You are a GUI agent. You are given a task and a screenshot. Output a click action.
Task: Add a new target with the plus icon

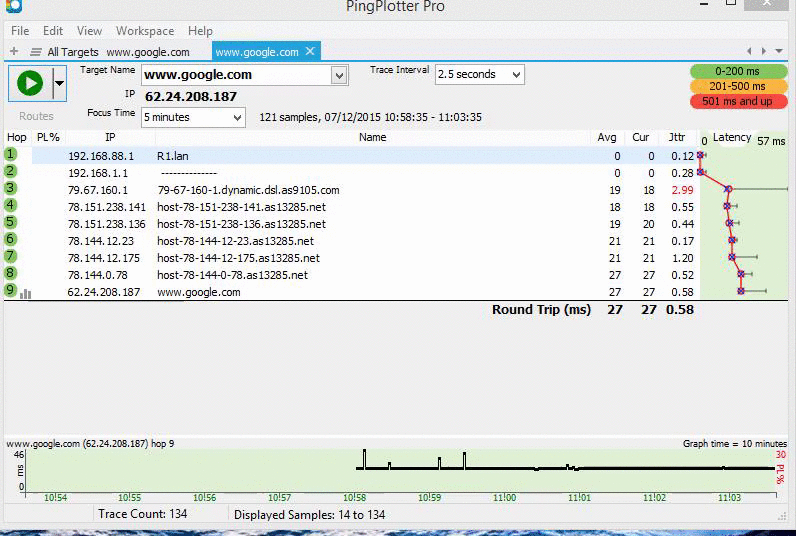14,51
